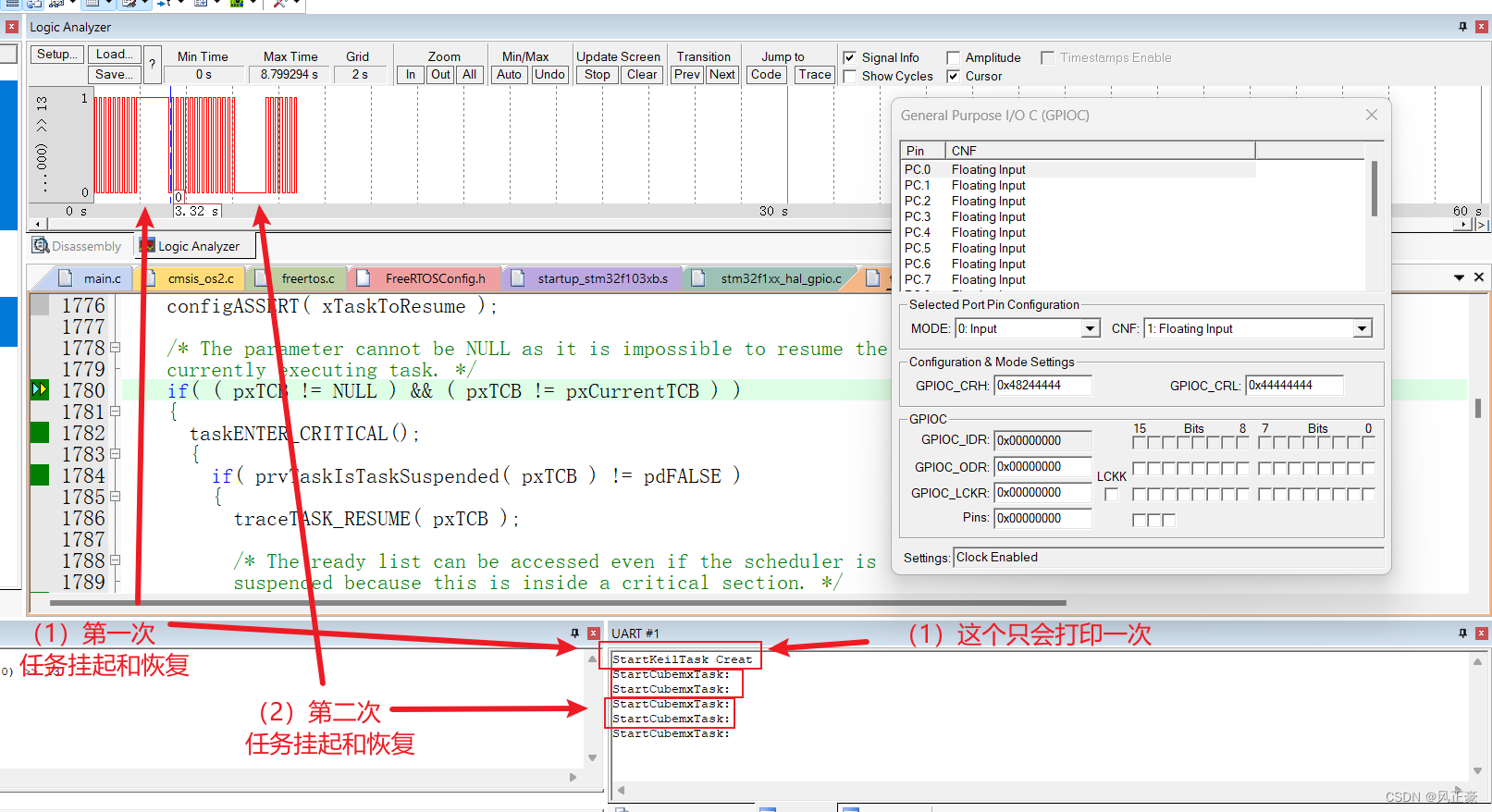The height and width of the screenshot is (812, 1492).
Task: Collapse code fold at line 1781
Action: (x=116, y=412)
